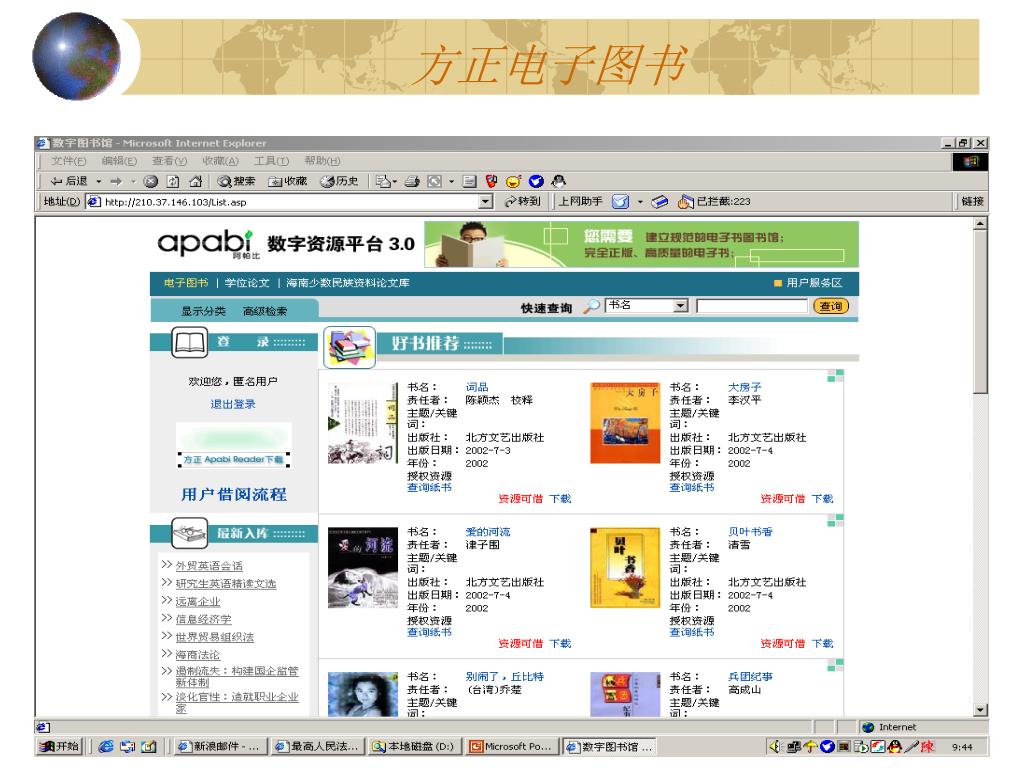Click the 词品 book cover thumbnail
Viewport: 1024px width, 768px height.
(362, 423)
